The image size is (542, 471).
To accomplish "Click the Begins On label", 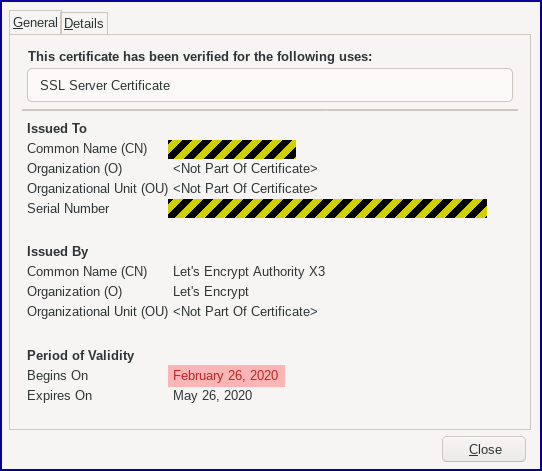I will (x=58, y=376).
